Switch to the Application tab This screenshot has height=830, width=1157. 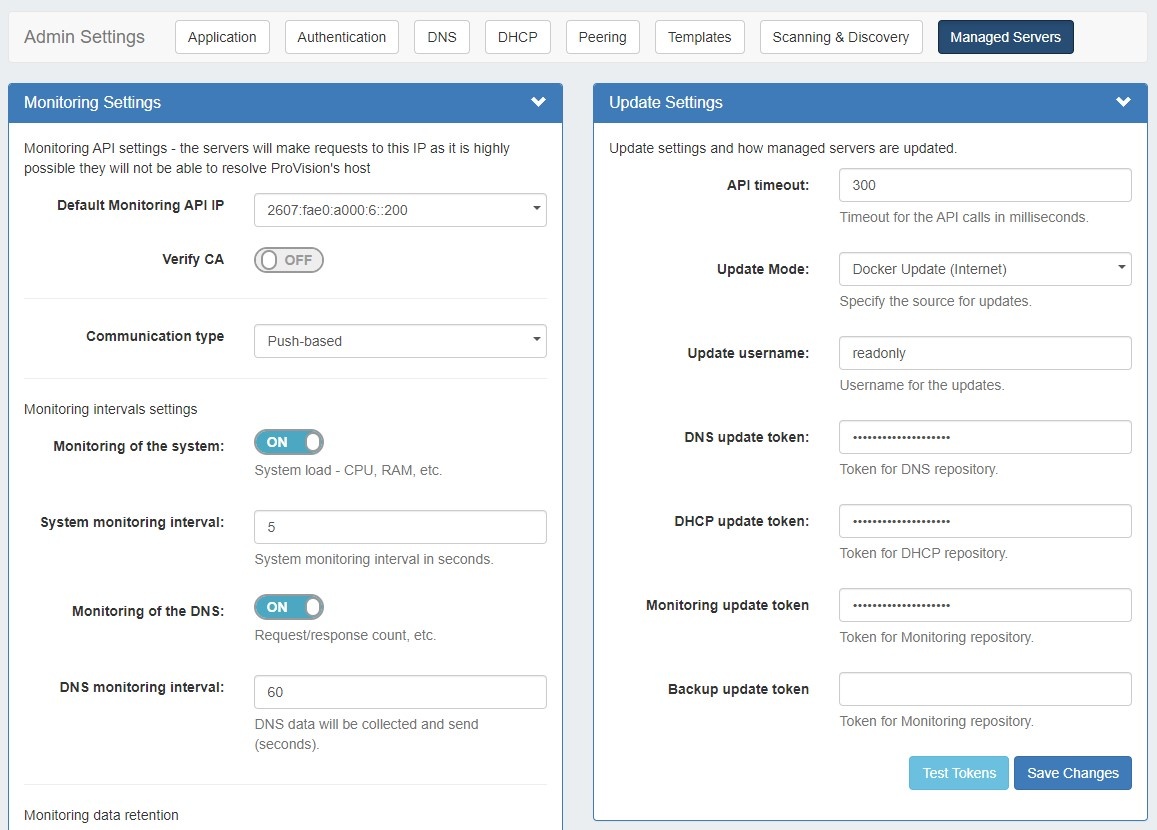[222, 37]
